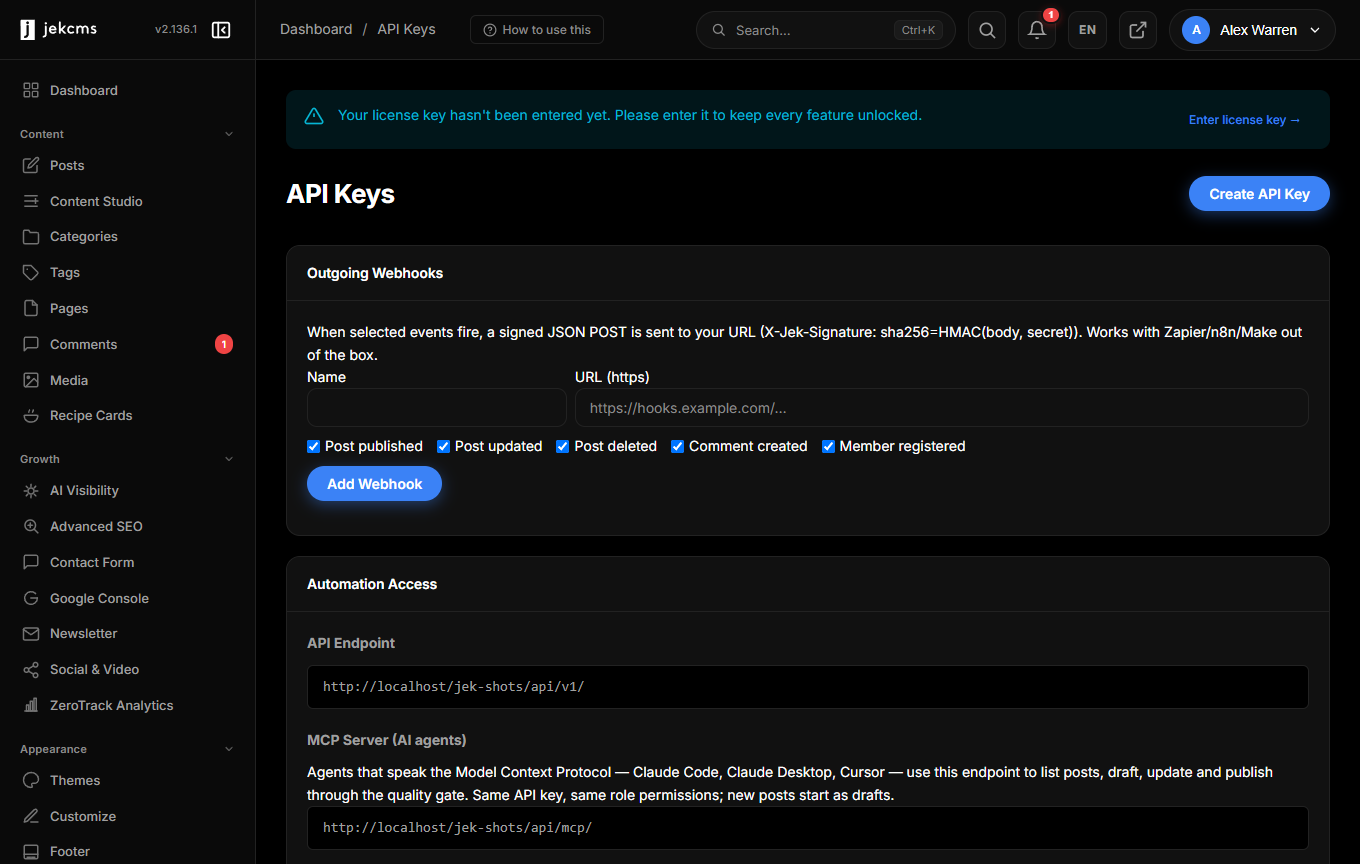Open Advanced SEO menu item

128,526
